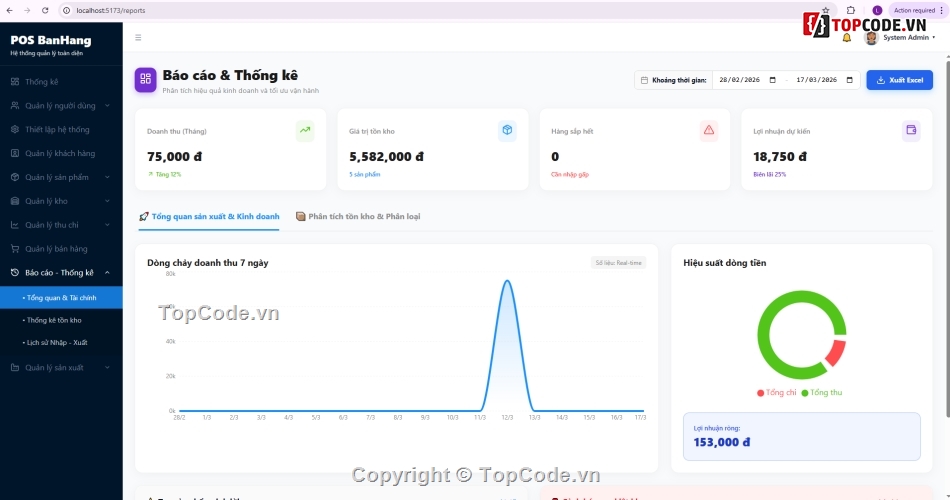This screenshot has height=500, width=950.
Task: Select Lịch sử Nhập - Xuất submenu item
Action: pos(61,342)
